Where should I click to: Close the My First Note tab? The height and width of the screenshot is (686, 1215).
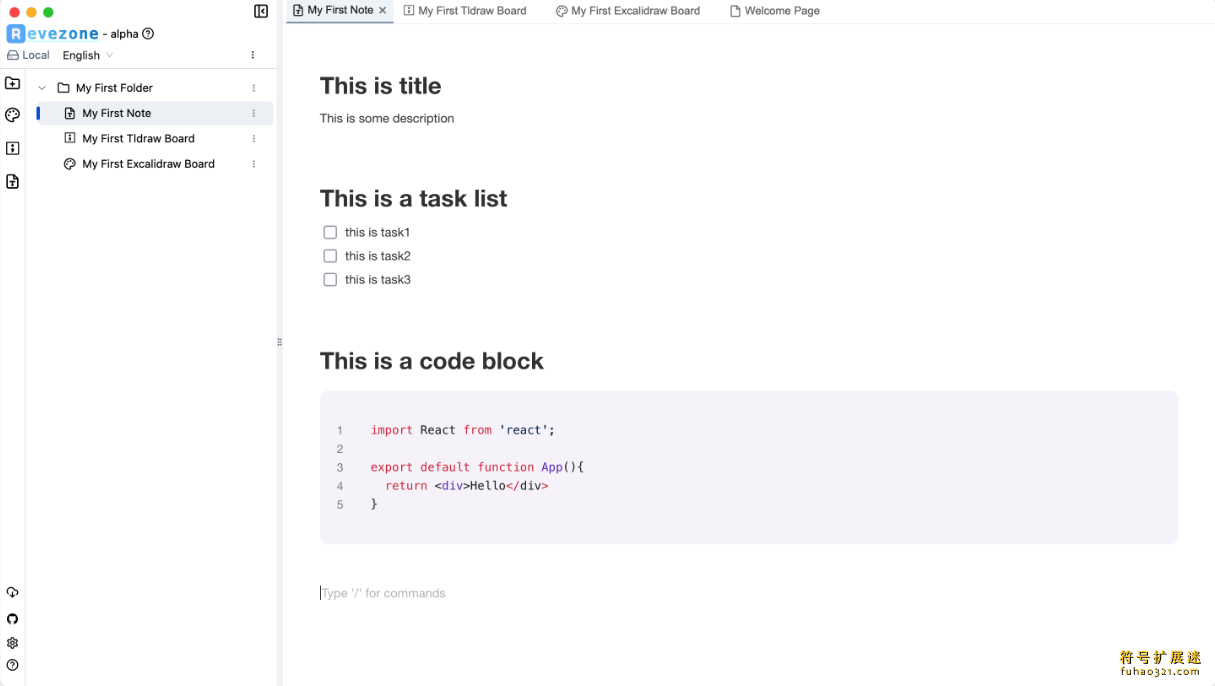coord(383,10)
